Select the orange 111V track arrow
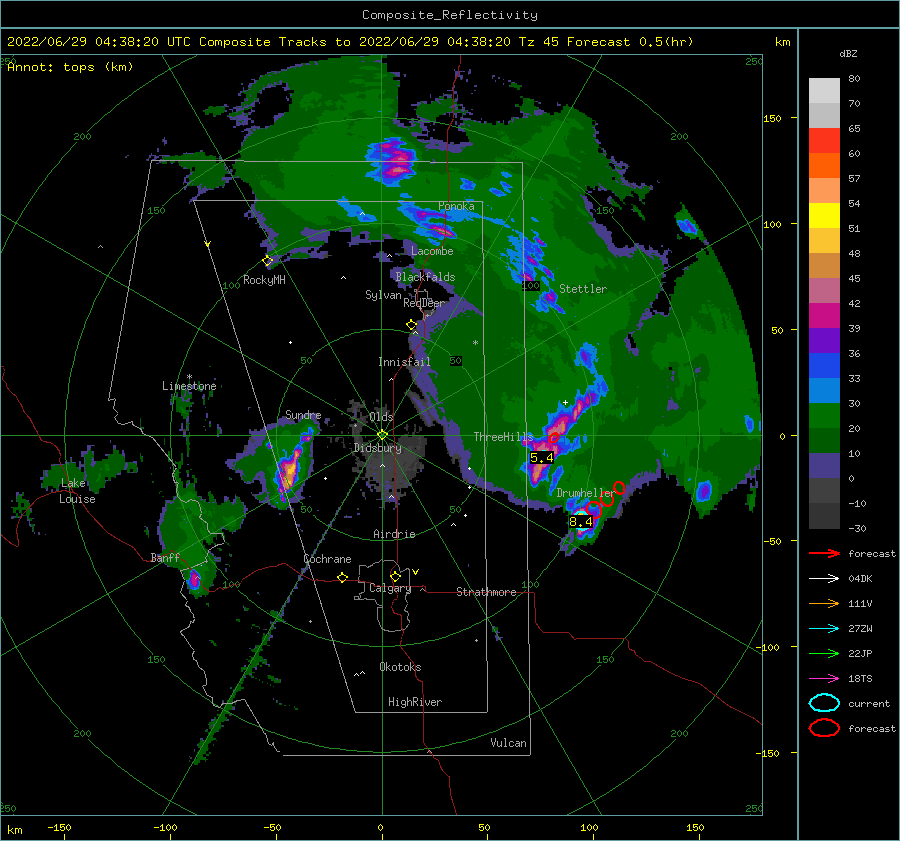Image resolution: width=900 pixels, height=841 pixels. pyautogui.click(x=824, y=603)
